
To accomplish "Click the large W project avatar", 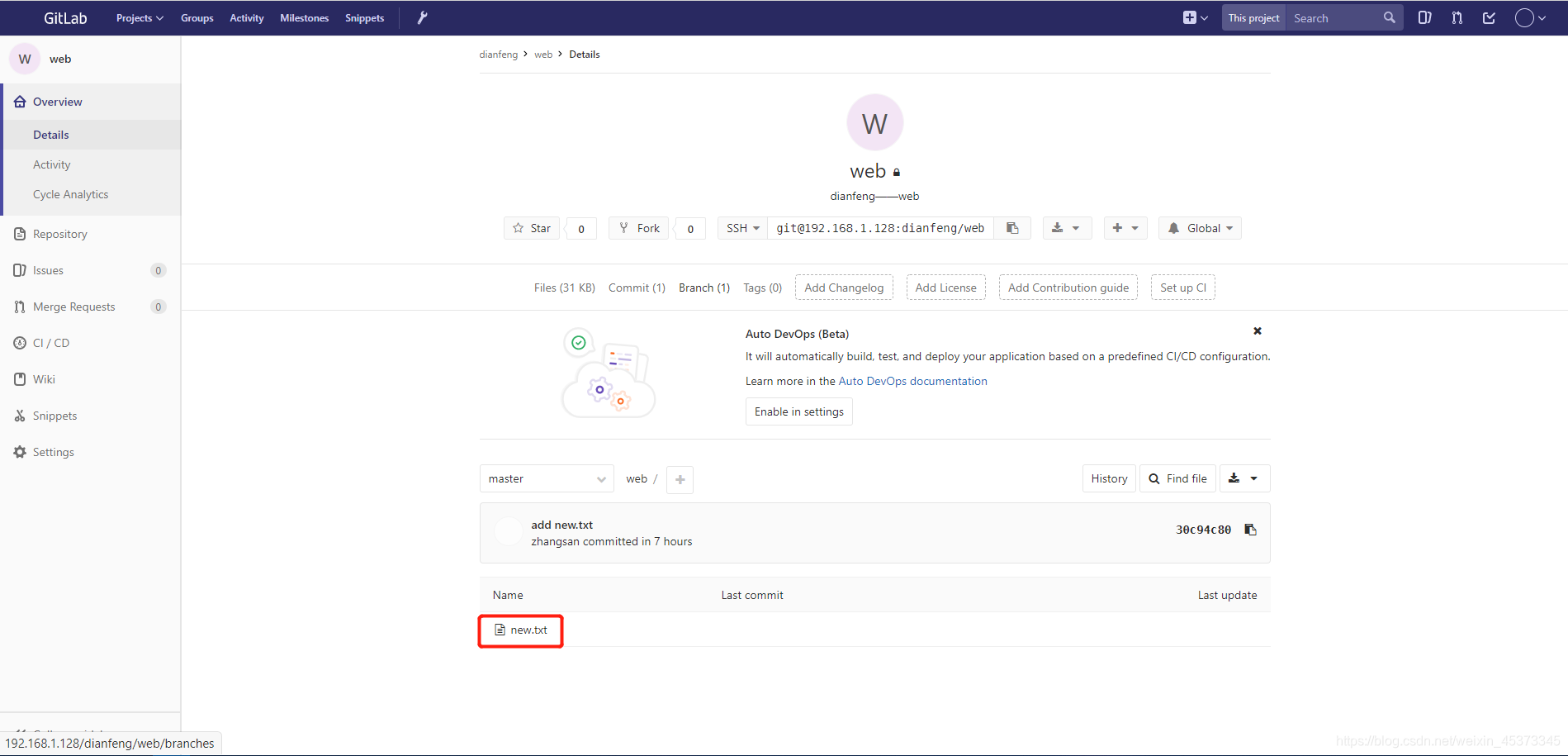I will (x=874, y=122).
